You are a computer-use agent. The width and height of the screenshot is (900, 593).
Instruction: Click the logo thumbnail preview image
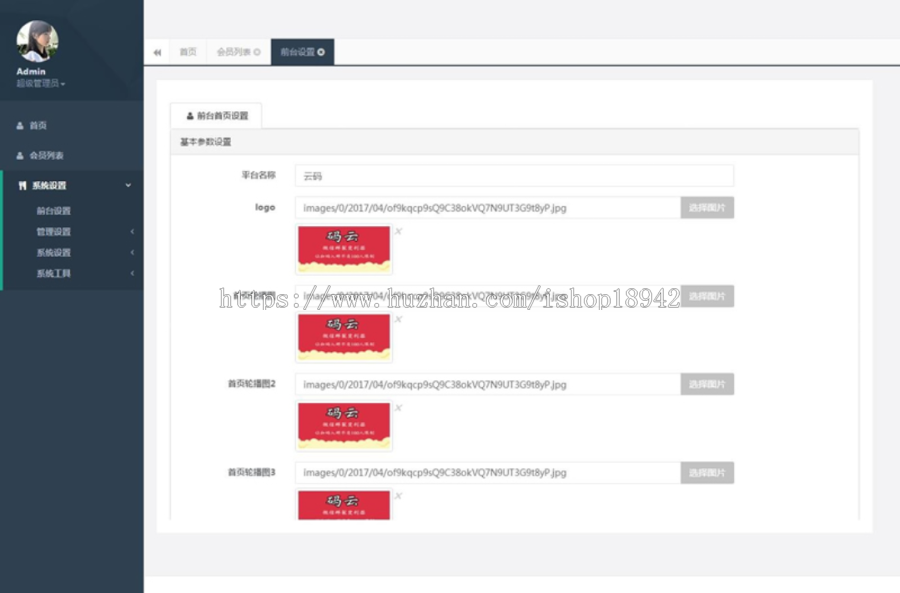344,249
